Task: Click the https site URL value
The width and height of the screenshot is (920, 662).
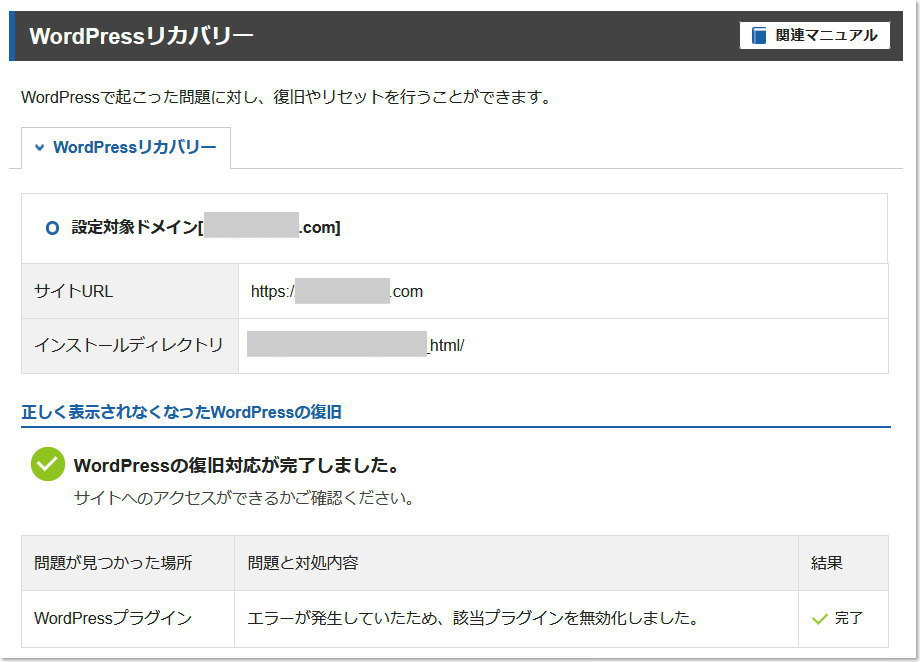Action: pos(337,291)
